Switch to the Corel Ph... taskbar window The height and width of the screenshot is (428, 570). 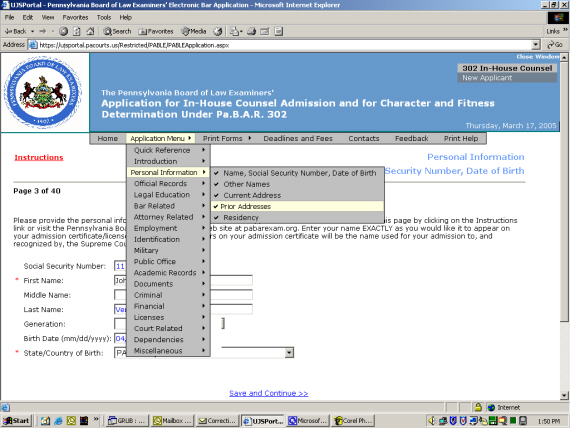[353, 421]
